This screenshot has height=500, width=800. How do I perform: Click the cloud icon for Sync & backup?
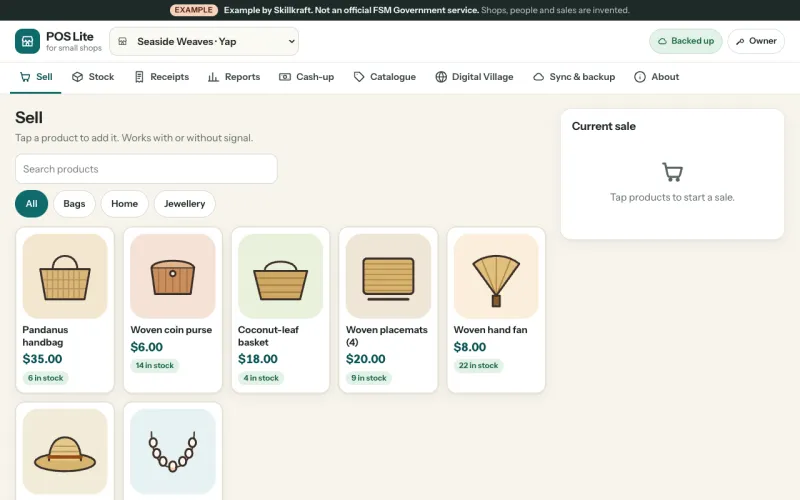click(538, 77)
